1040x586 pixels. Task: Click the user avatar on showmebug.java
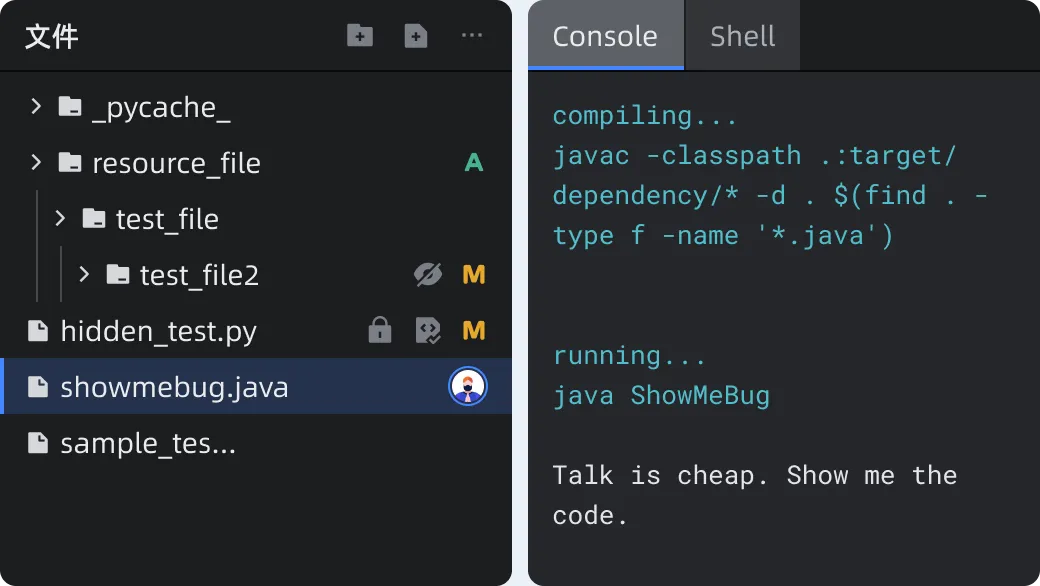click(467, 387)
